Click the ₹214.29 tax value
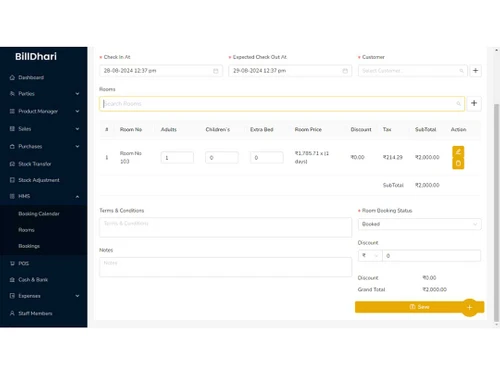Viewport: 500px width, 375px height. click(393, 157)
